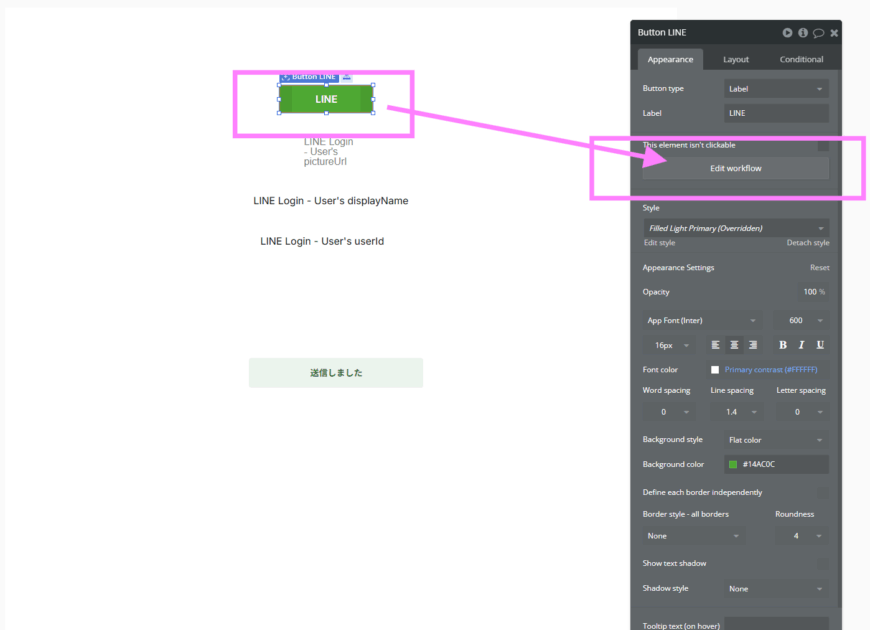The image size is (870, 630).
Task: Edit the #14AC0C background color field
Action: click(776, 465)
